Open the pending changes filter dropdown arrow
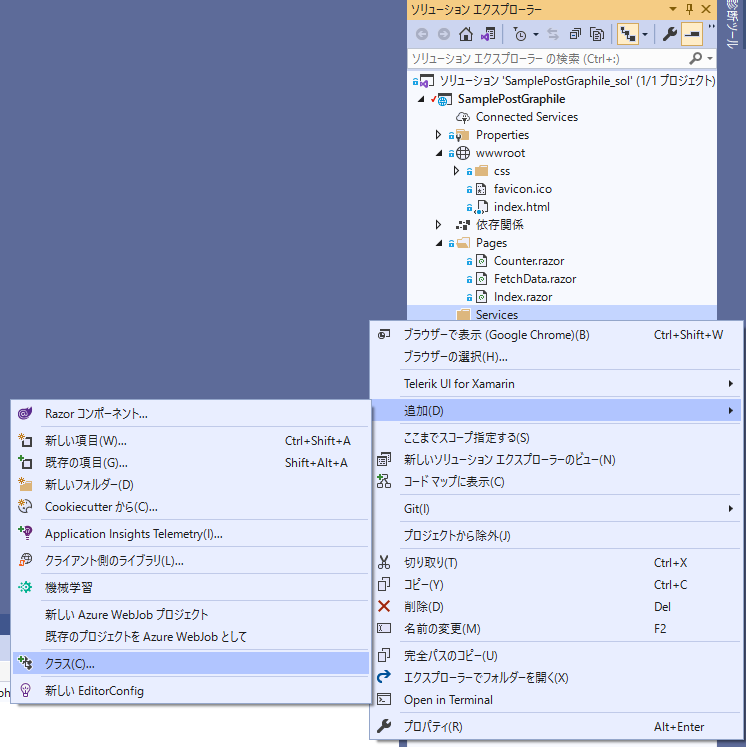The width and height of the screenshot is (746, 747). [536, 34]
